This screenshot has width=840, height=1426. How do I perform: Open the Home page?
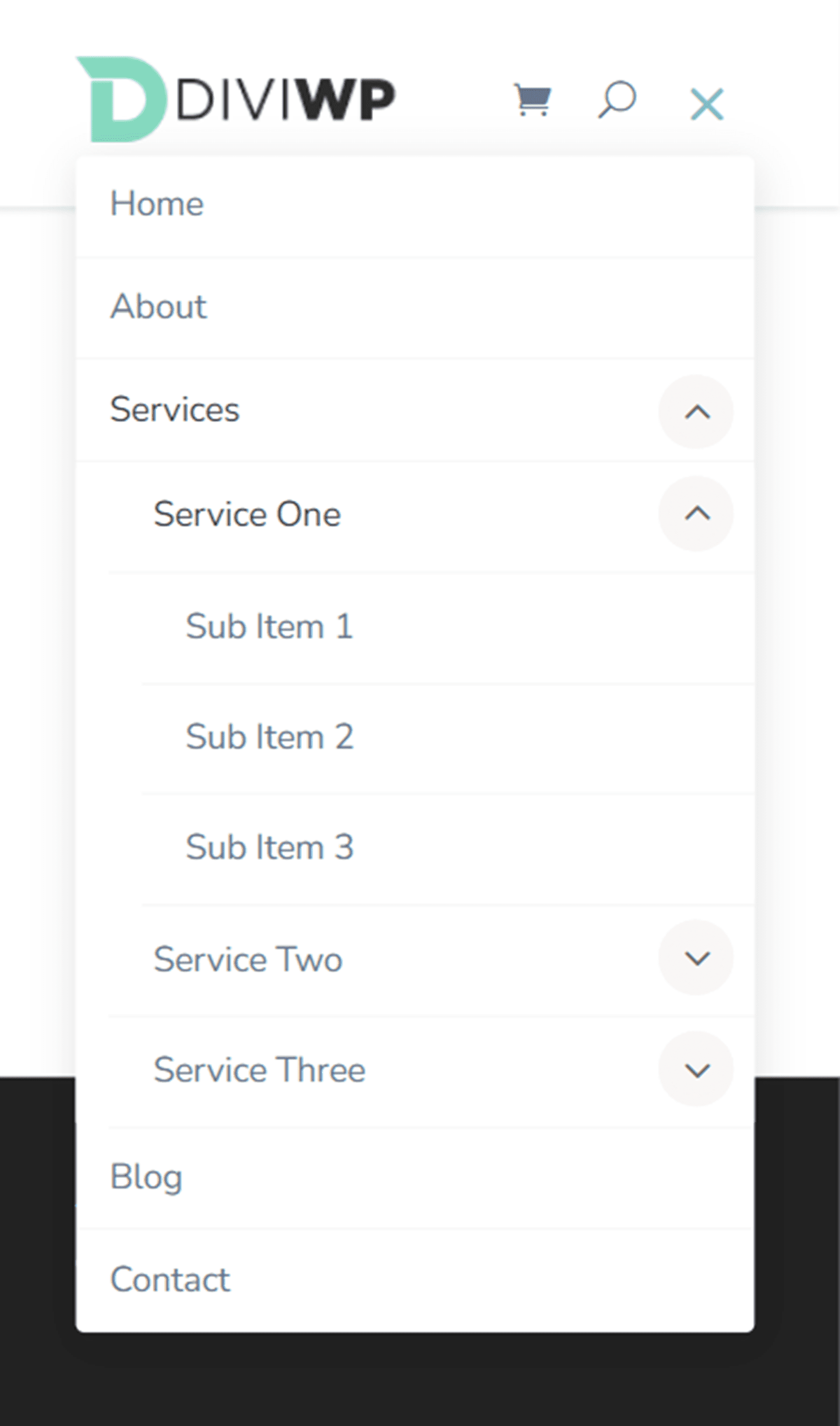click(157, 203)
